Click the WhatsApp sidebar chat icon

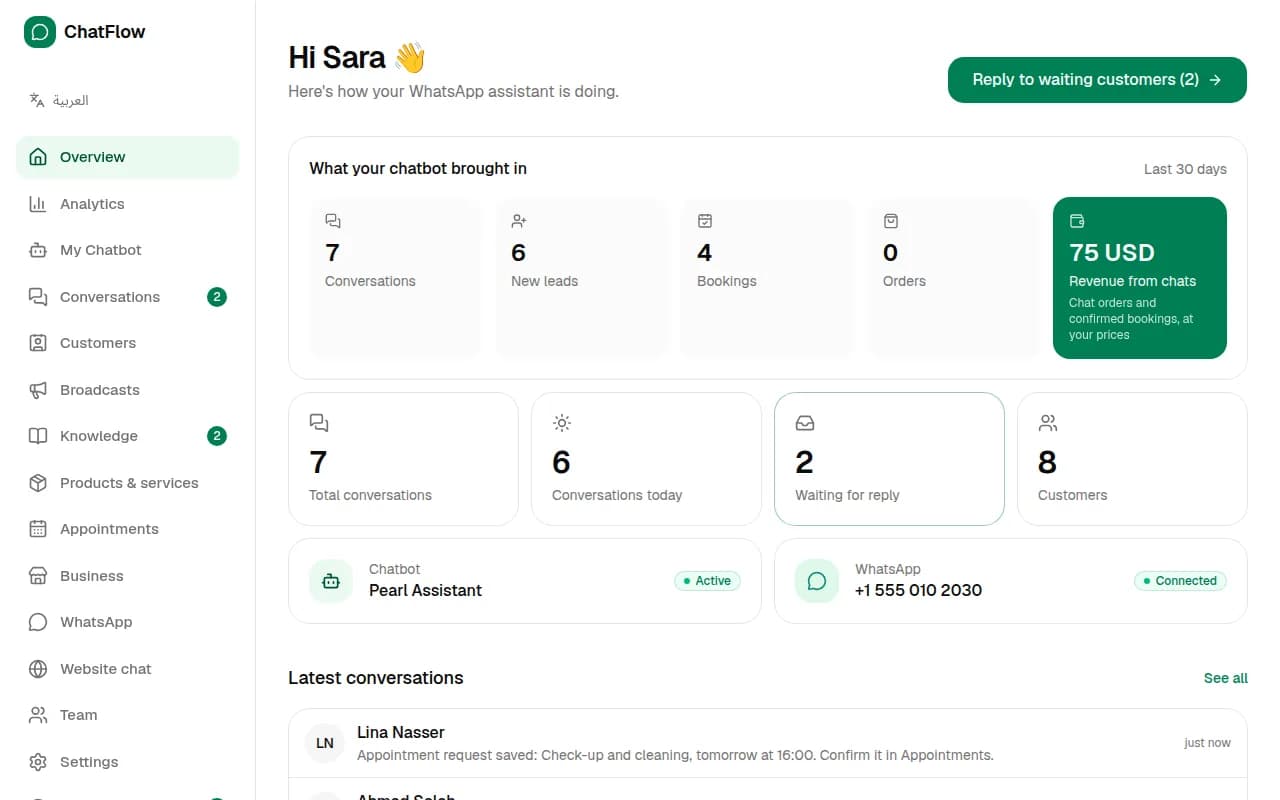[x=38, y=622]
